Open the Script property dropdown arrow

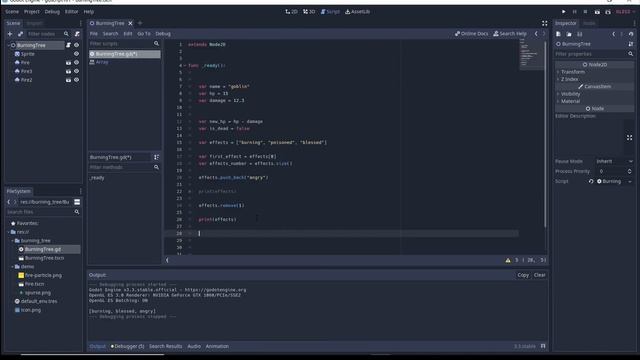point(630,181)
